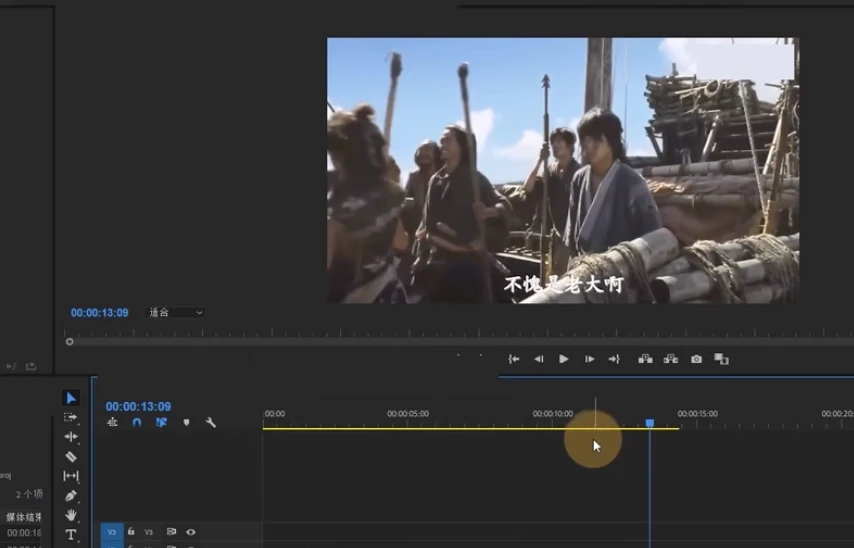Click the 00:00:10:00 ruler mark
This screenshot has width=854, height=548.
(553, 413)
